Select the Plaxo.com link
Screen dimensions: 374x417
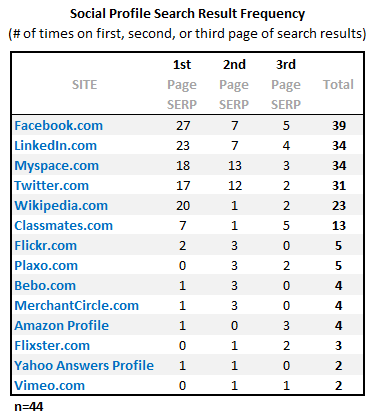coord(46,266)
